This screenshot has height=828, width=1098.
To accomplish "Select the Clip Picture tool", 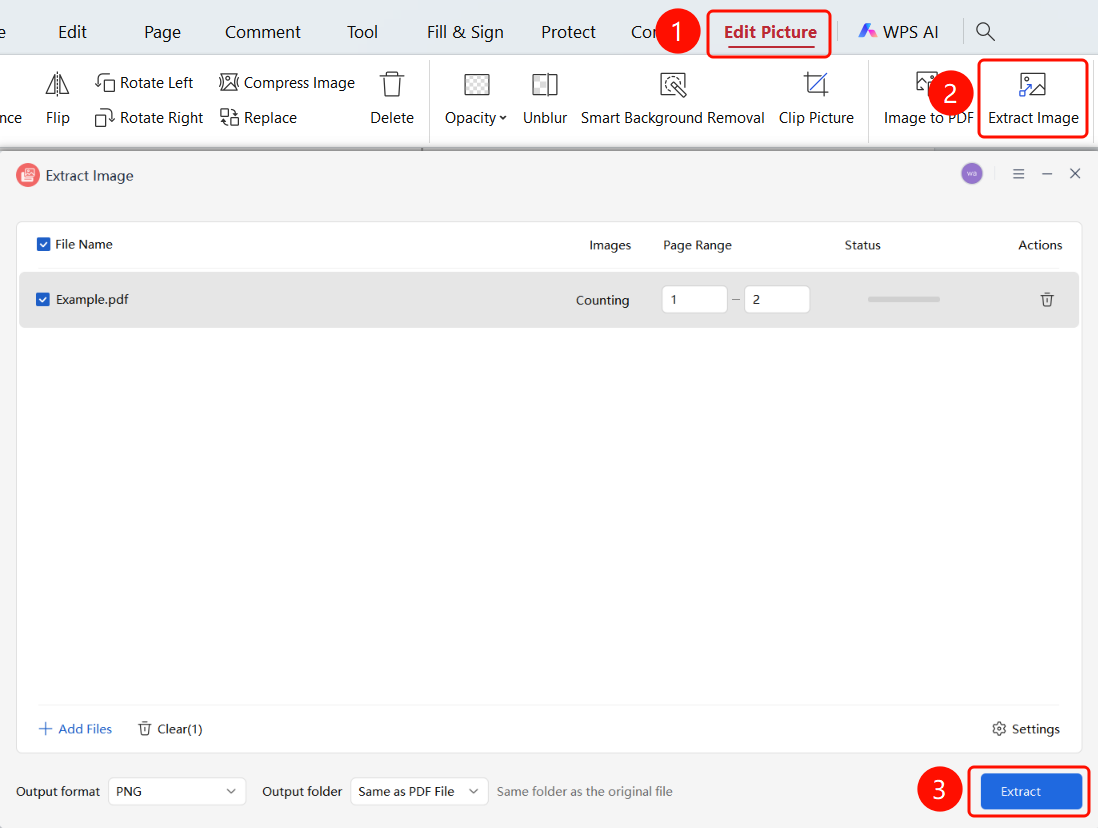I will (816, 99).
